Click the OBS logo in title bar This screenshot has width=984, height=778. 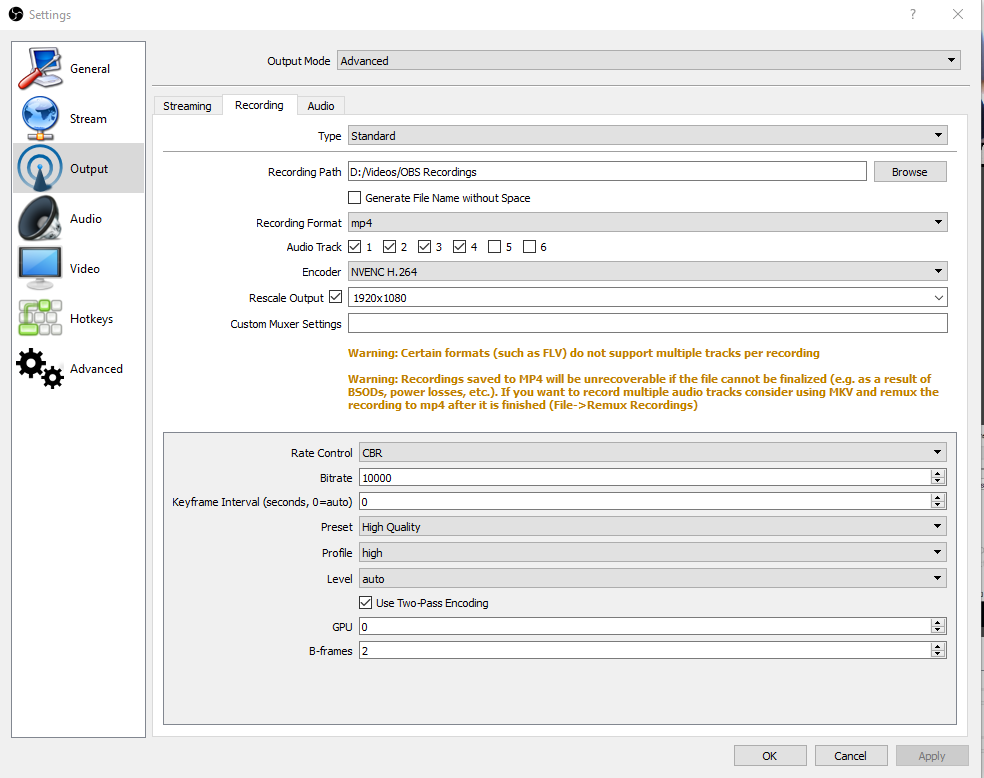[16, 14]
